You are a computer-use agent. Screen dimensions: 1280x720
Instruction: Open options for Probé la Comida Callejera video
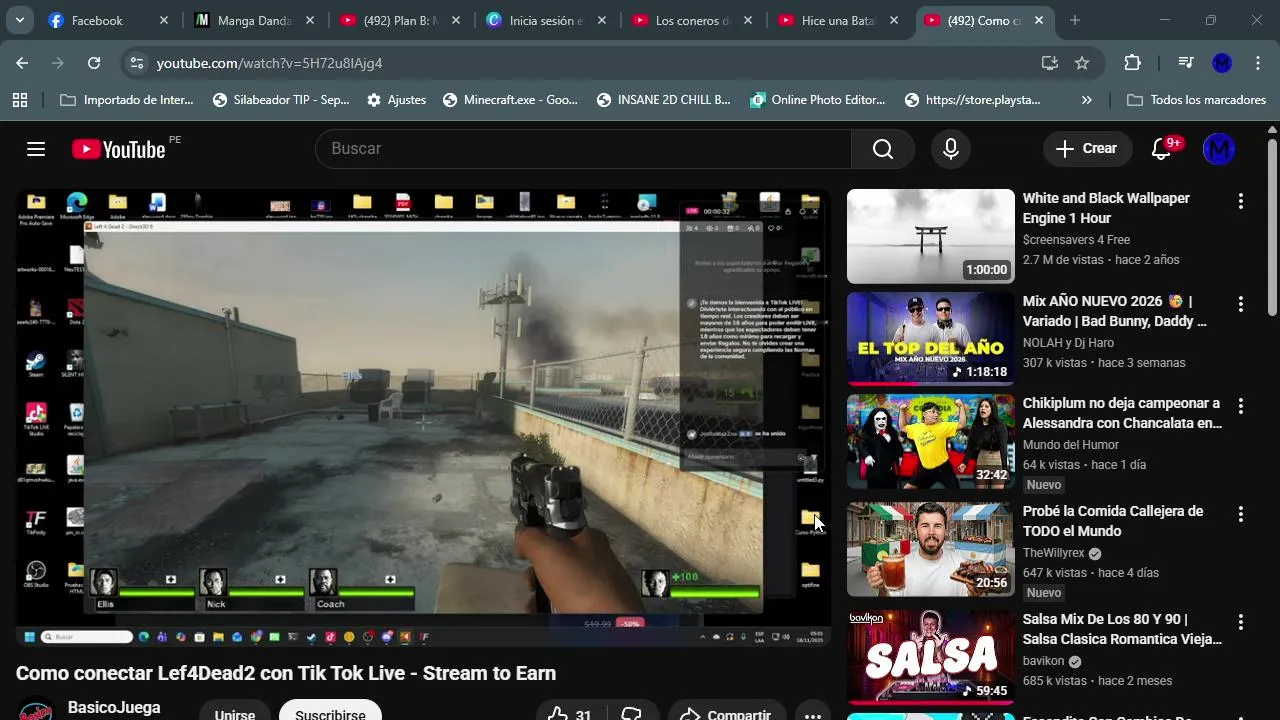1241,514
